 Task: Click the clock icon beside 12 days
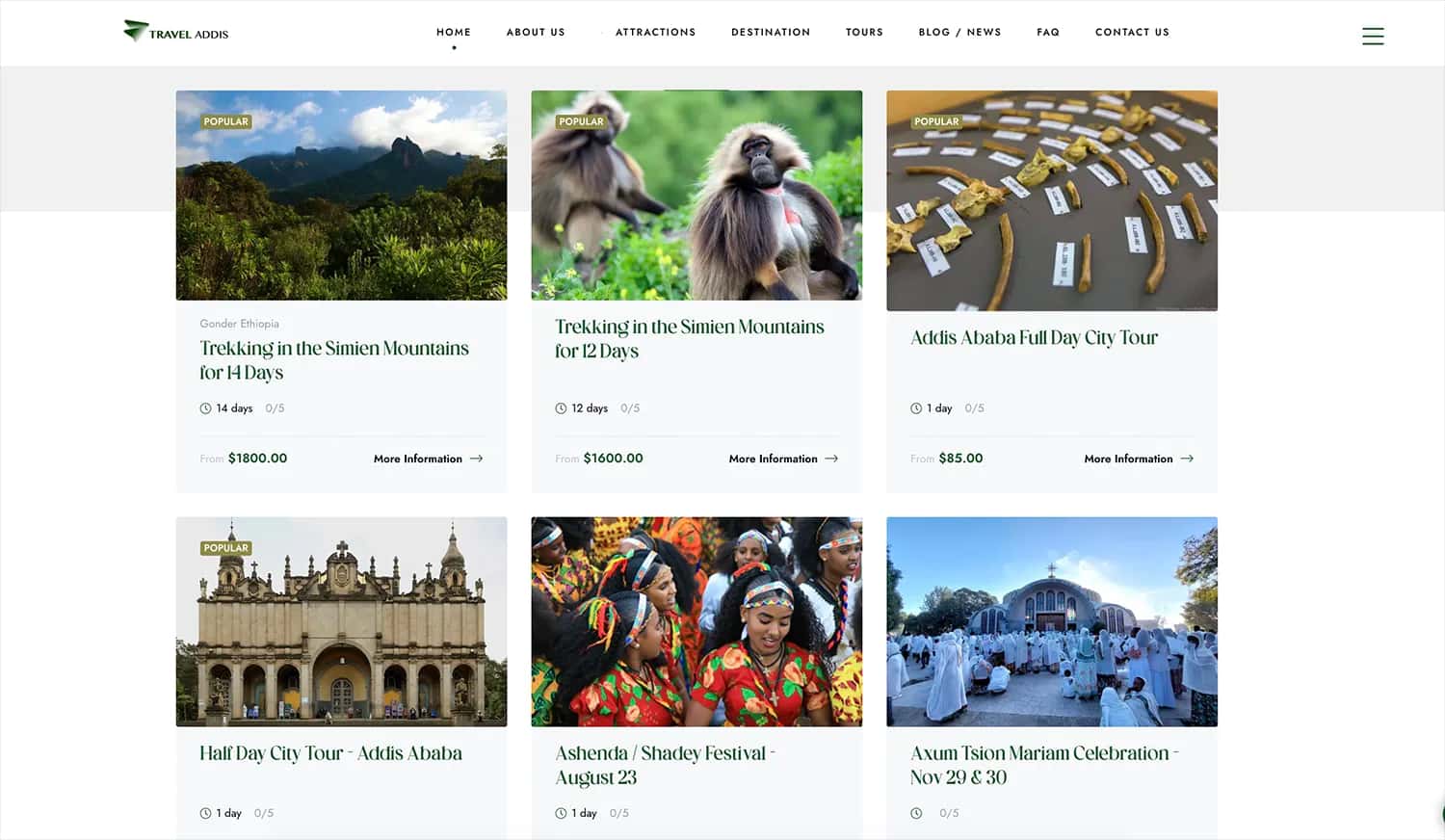coord(561,408)
